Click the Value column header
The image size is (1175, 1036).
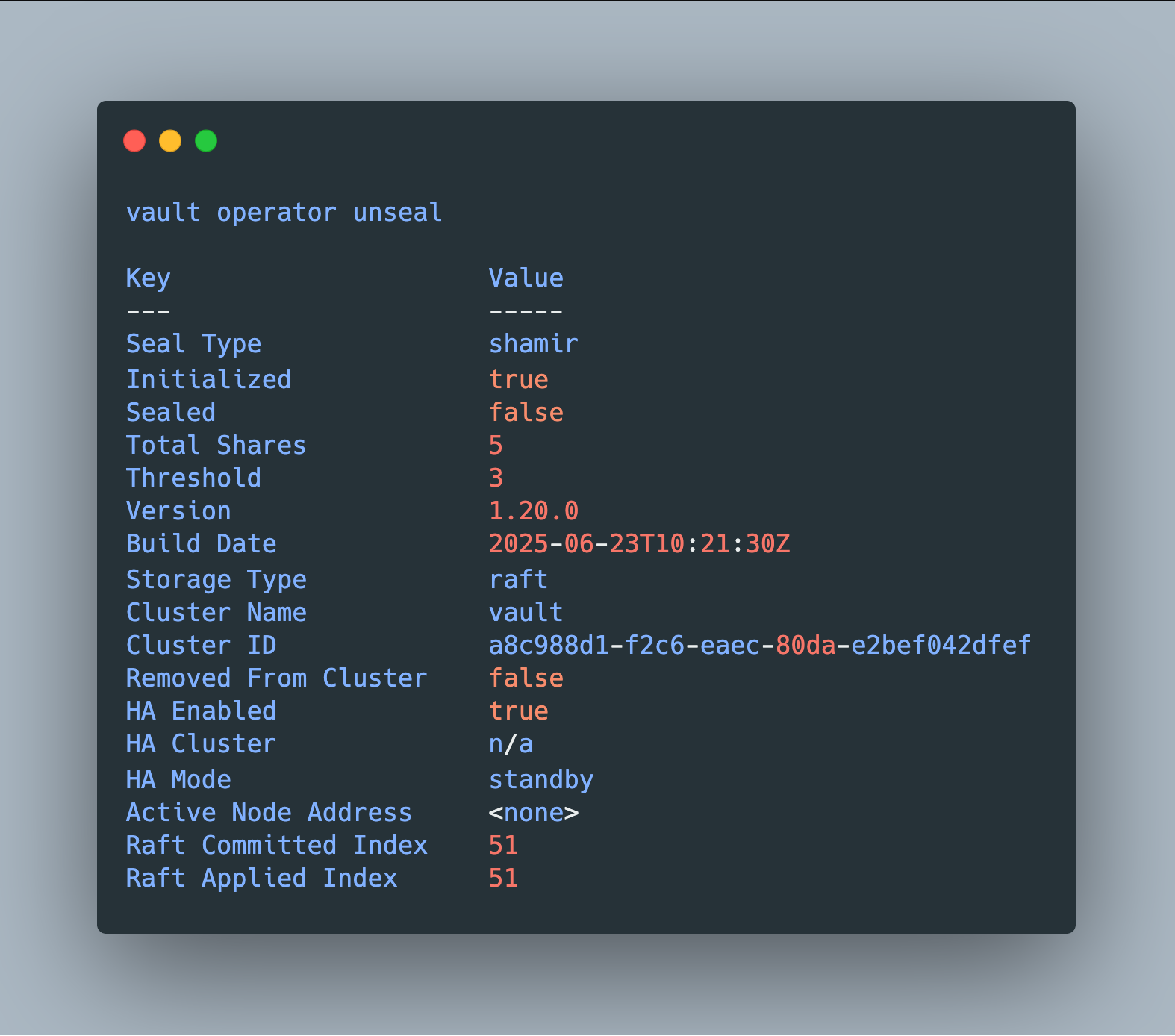[526, 278]
